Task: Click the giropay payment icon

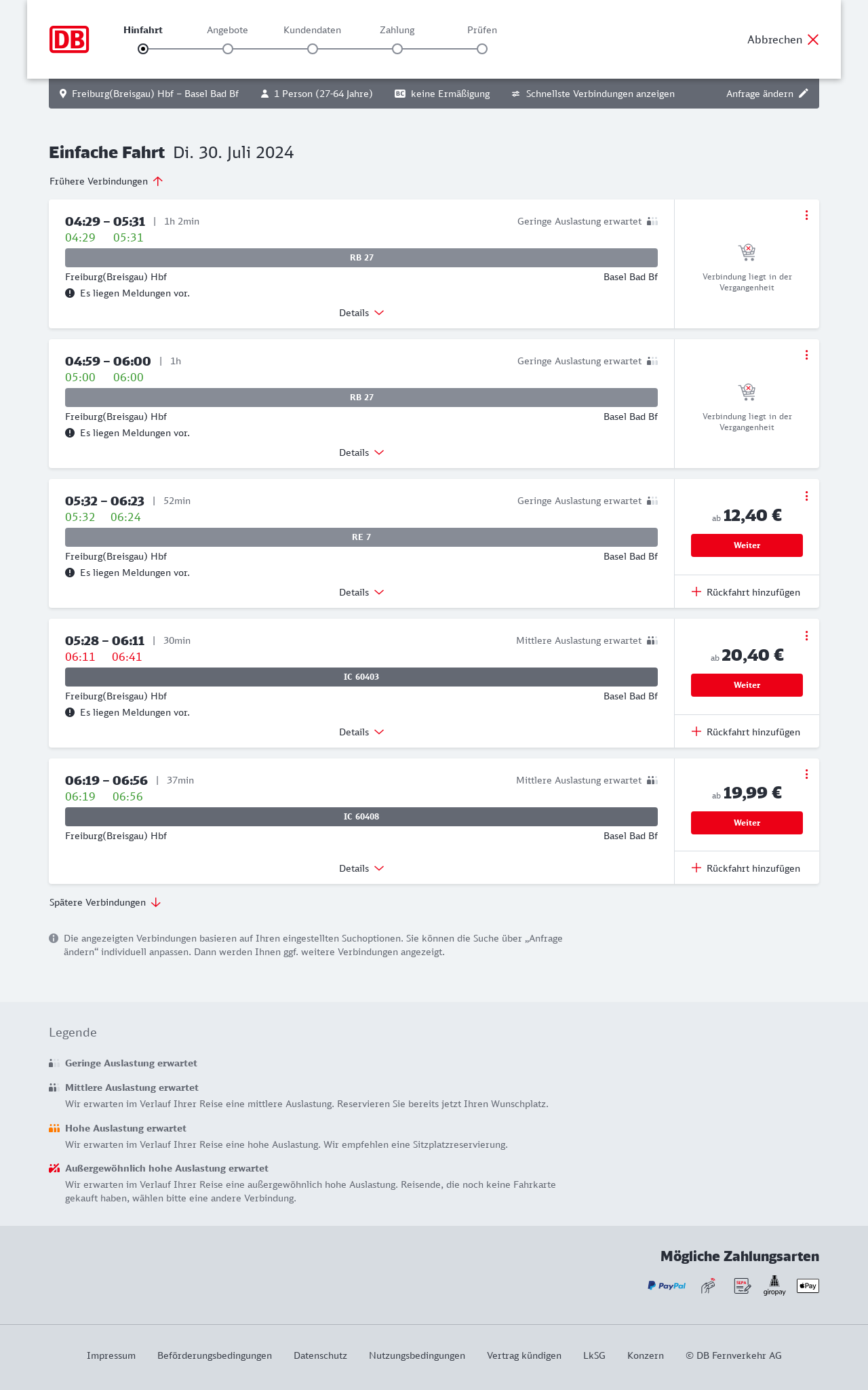Action: pos(774,1286)
